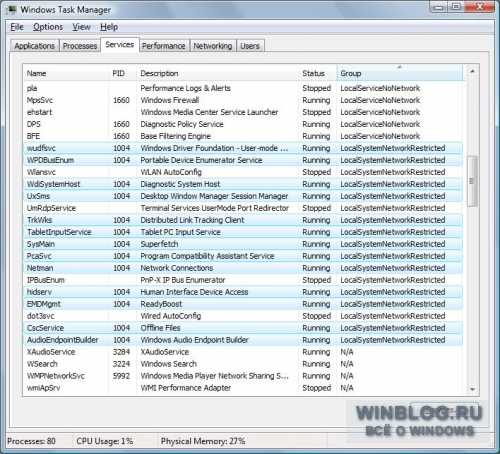500x454 pixels.
Task: Select the Netman service row
Action: (243, 268)
